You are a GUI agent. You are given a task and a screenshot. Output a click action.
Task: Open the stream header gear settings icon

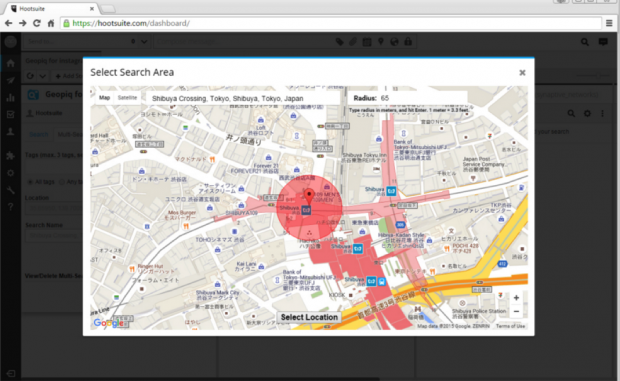(x=587, y=113)
